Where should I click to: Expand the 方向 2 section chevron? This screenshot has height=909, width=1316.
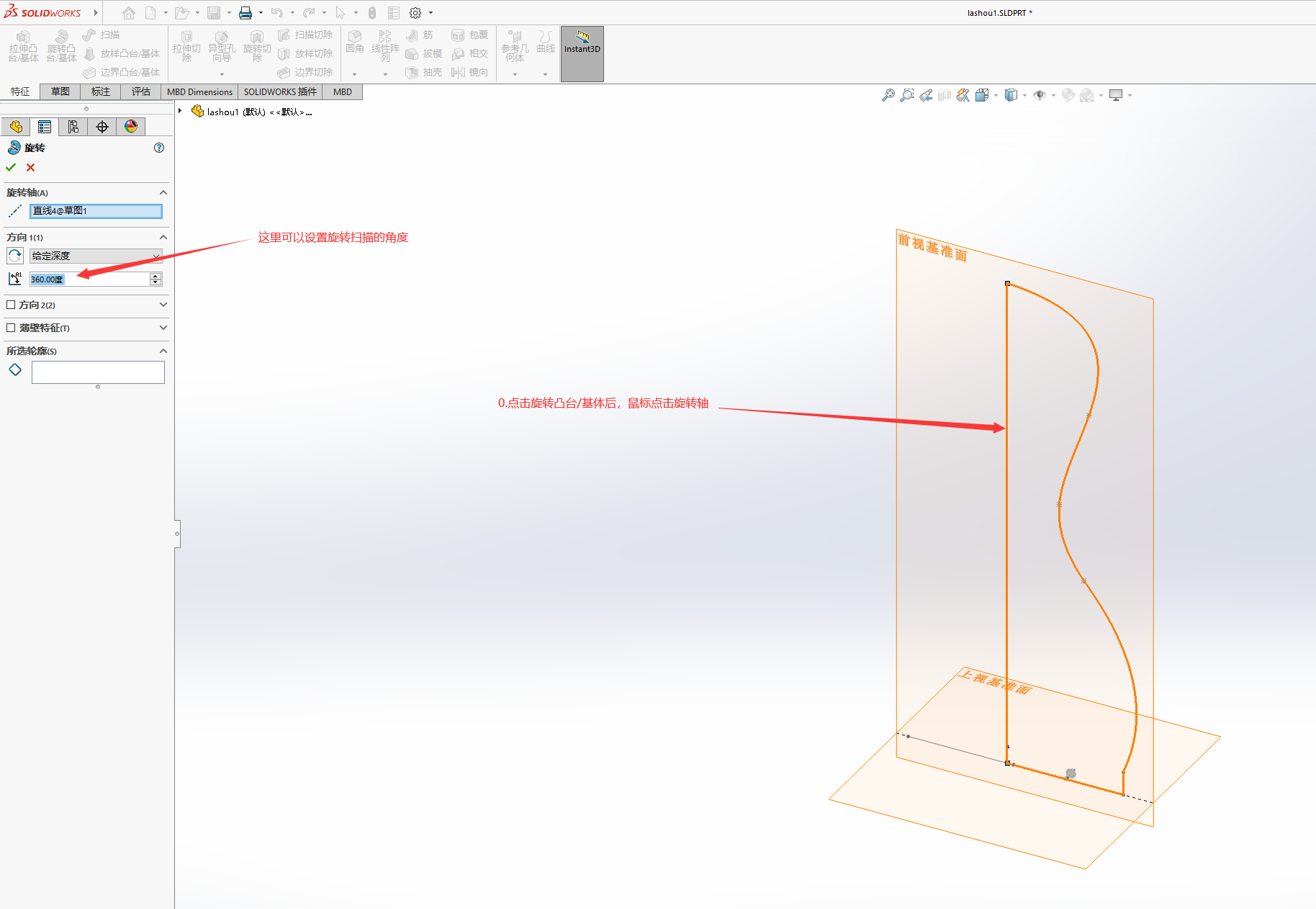(x=163, y=305)
